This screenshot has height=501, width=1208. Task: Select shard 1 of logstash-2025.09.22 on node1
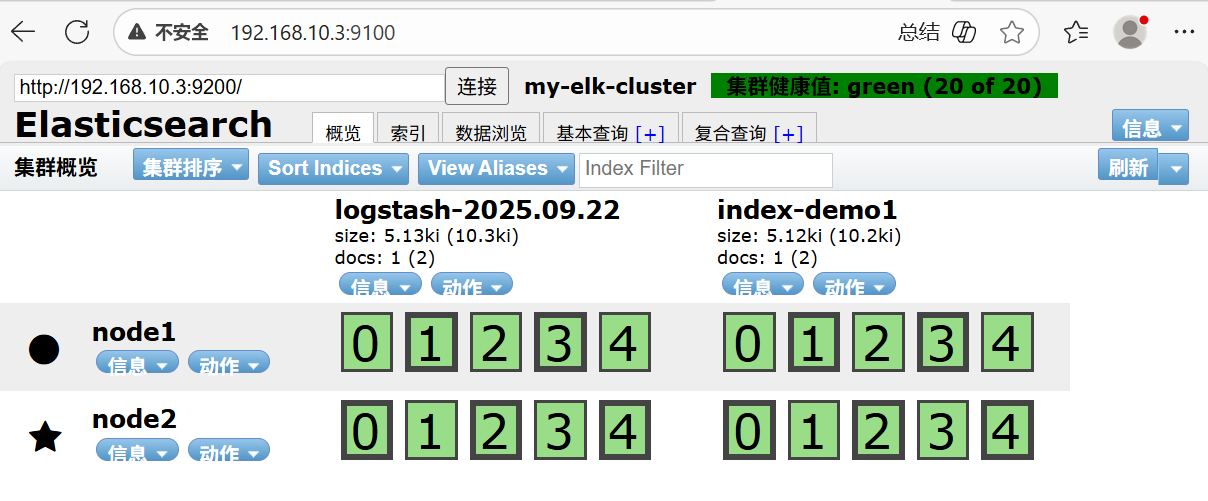point(430,344)
